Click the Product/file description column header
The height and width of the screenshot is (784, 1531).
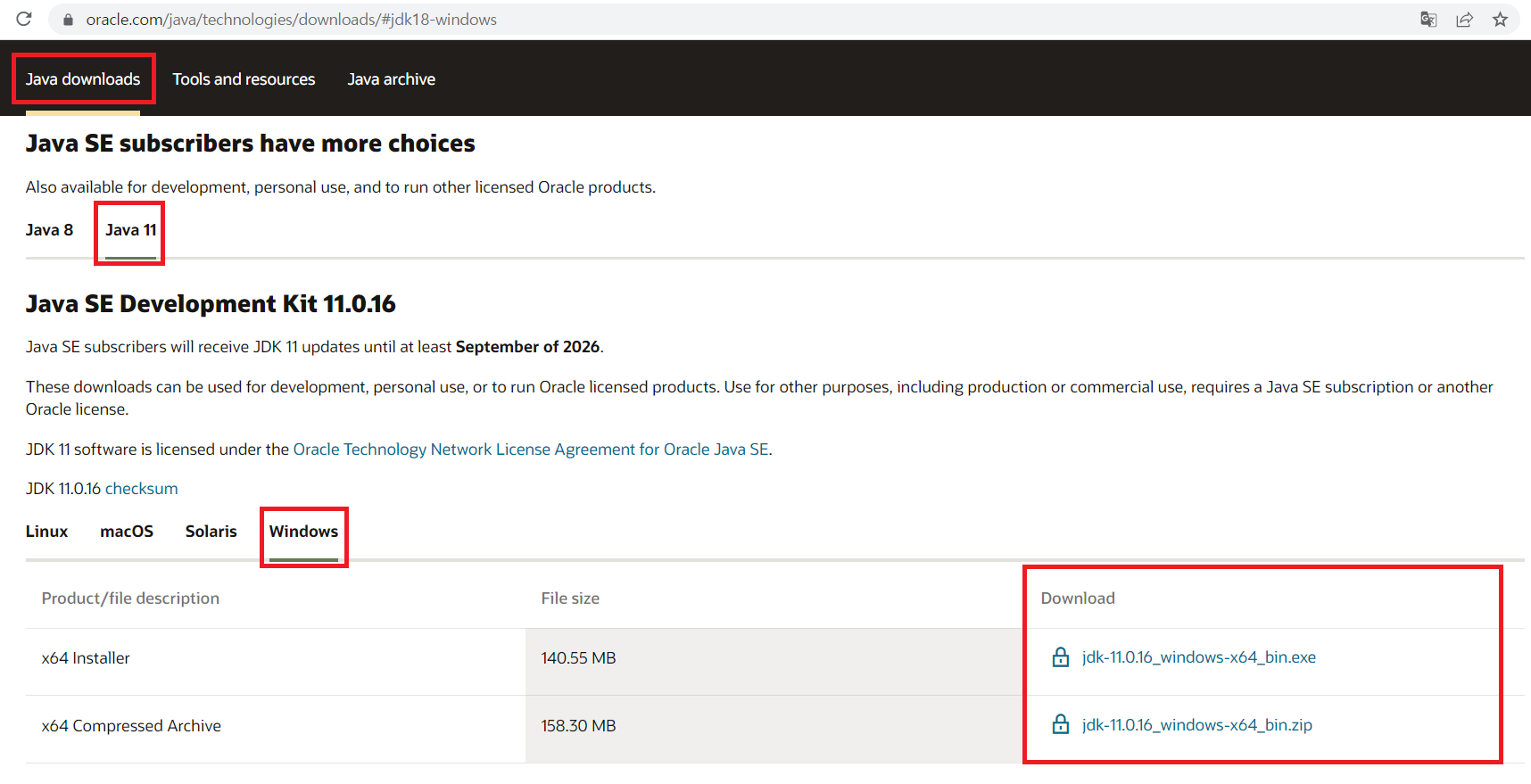pyautogui.click(x=130, y=598)
